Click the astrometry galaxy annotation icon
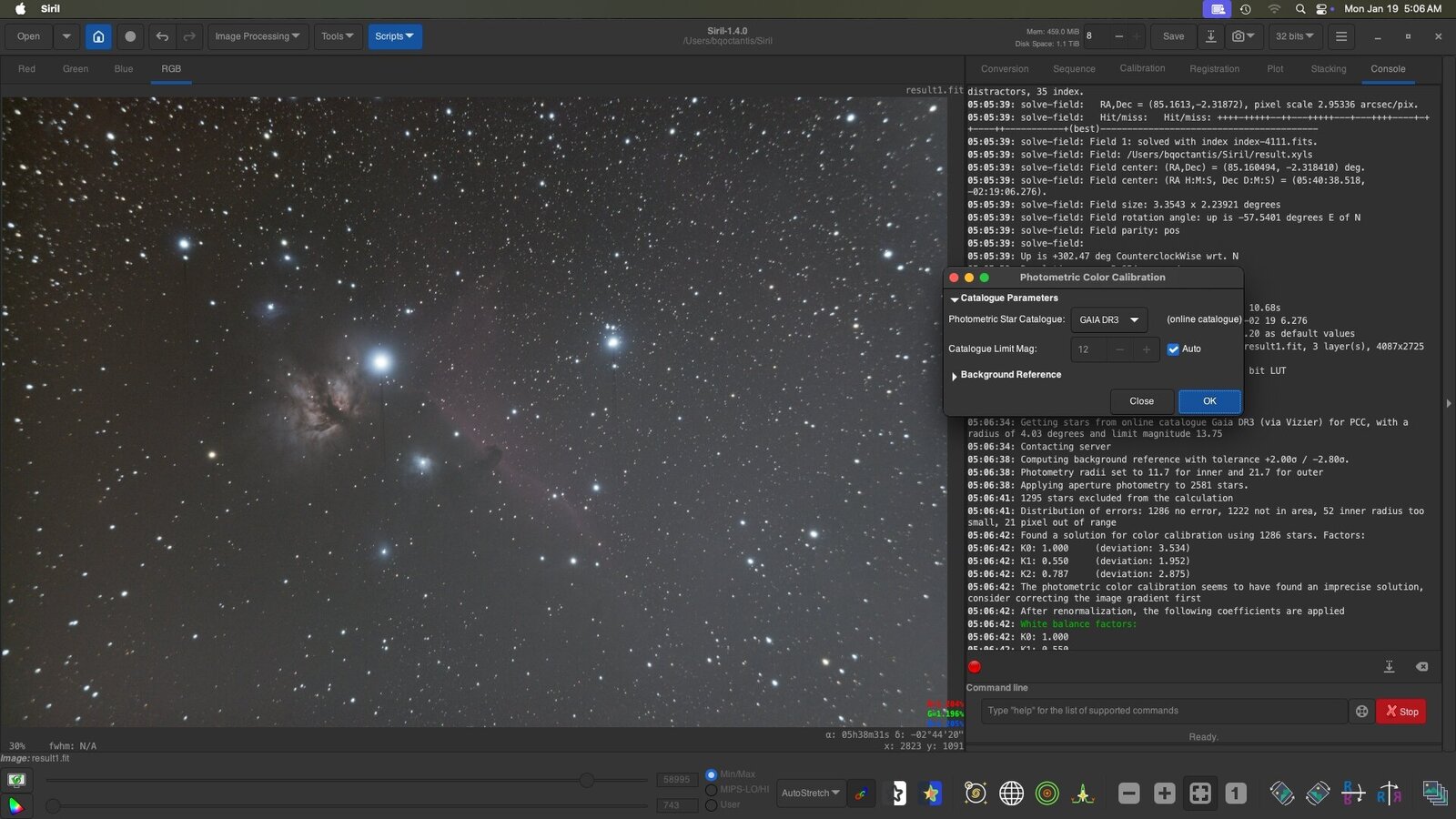1456x819 pixels. point(976,794)
